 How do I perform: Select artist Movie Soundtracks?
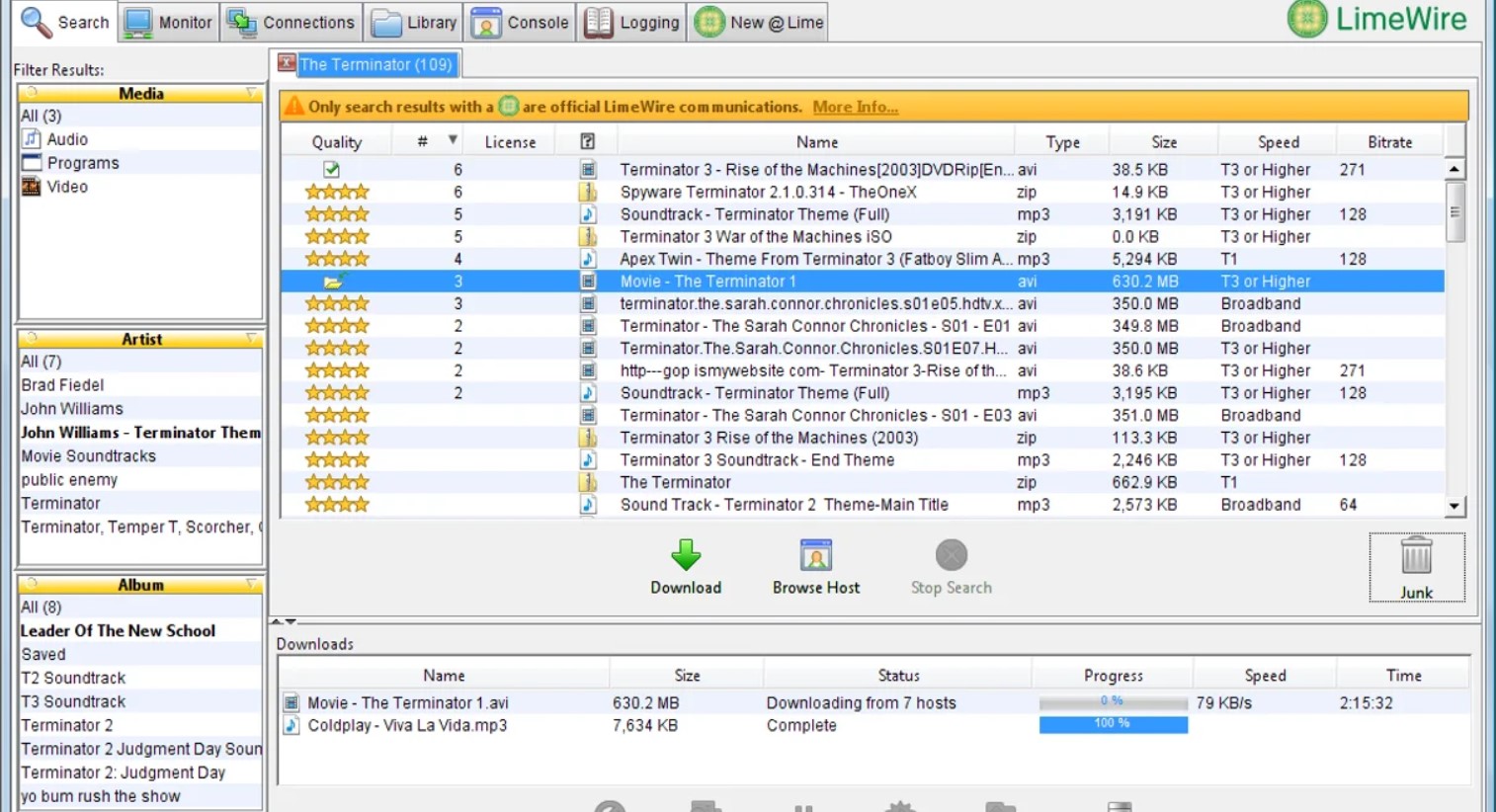pos(141,456)
